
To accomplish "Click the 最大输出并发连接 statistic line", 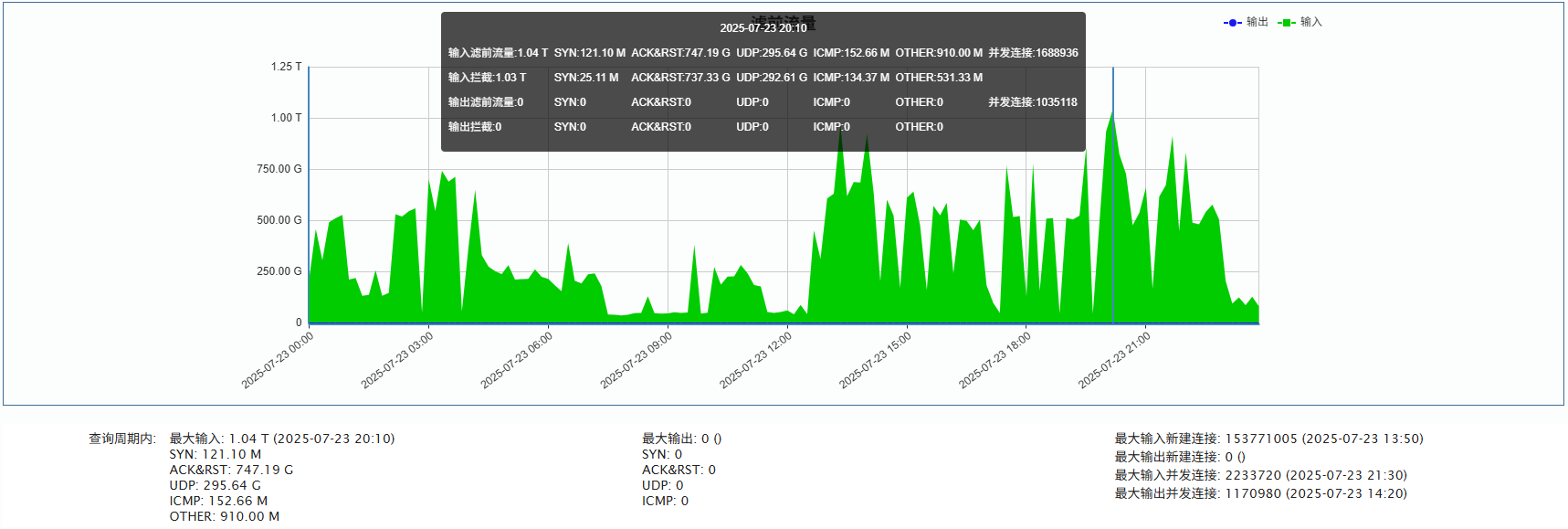I will (1260, 493).
